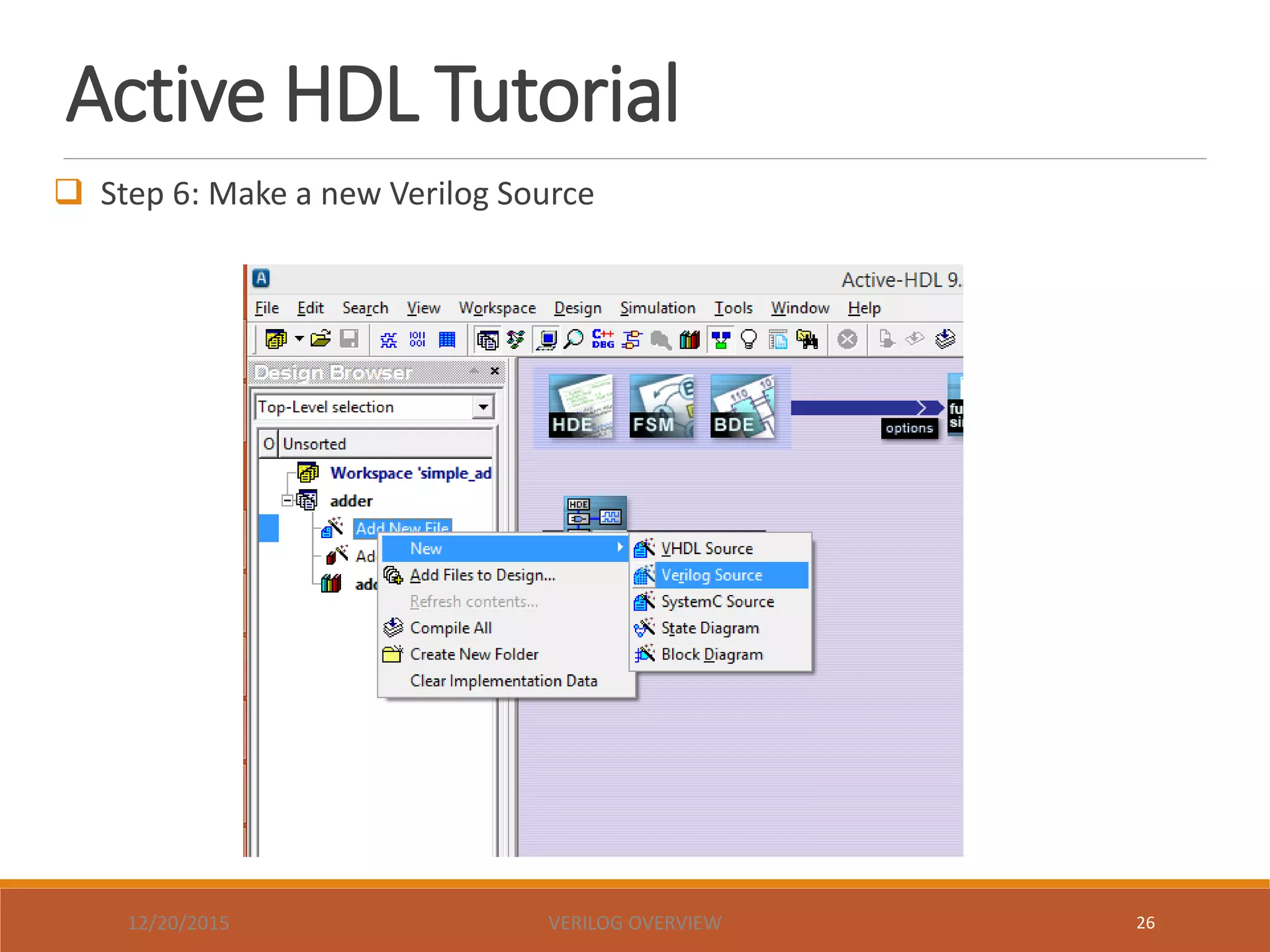Click the open folder toolbar icon

tap(321, 339)
